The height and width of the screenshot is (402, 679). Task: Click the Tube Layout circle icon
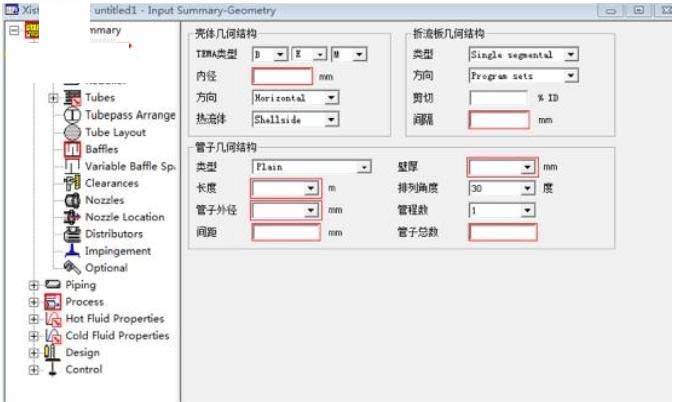coord(72,132)
